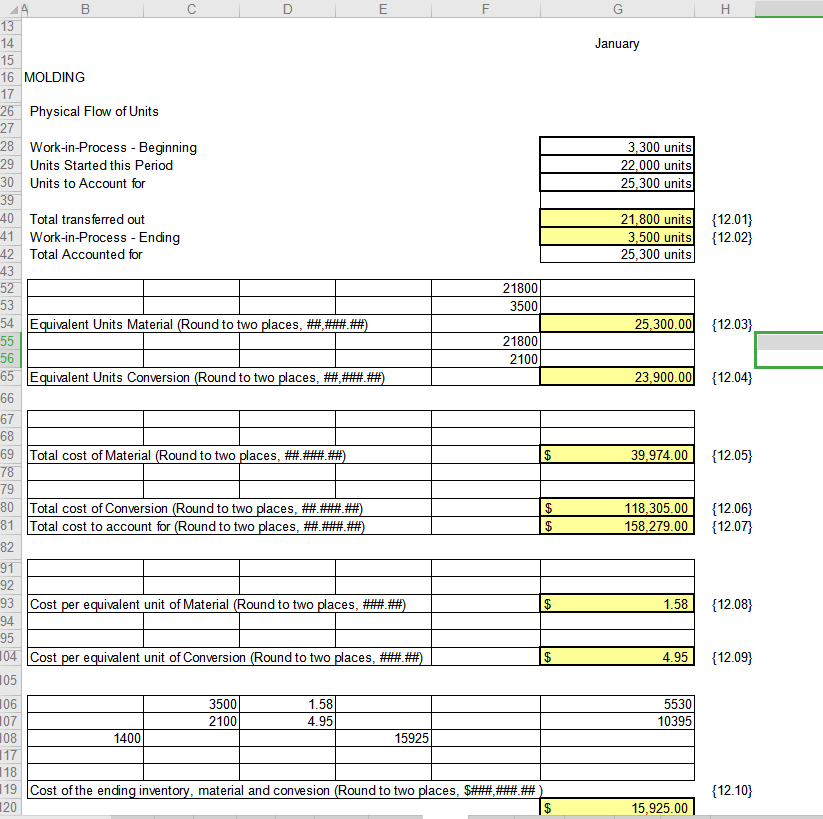This screenshot has width=823, height=819.
Task: Click 'Total transferred out' label
Action: [x=87, y=219]
